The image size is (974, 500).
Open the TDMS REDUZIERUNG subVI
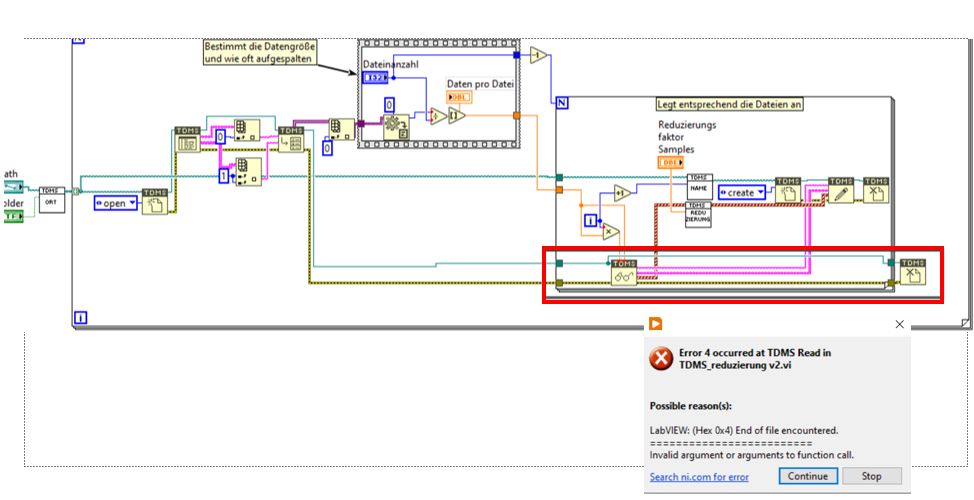click(698, 215)
